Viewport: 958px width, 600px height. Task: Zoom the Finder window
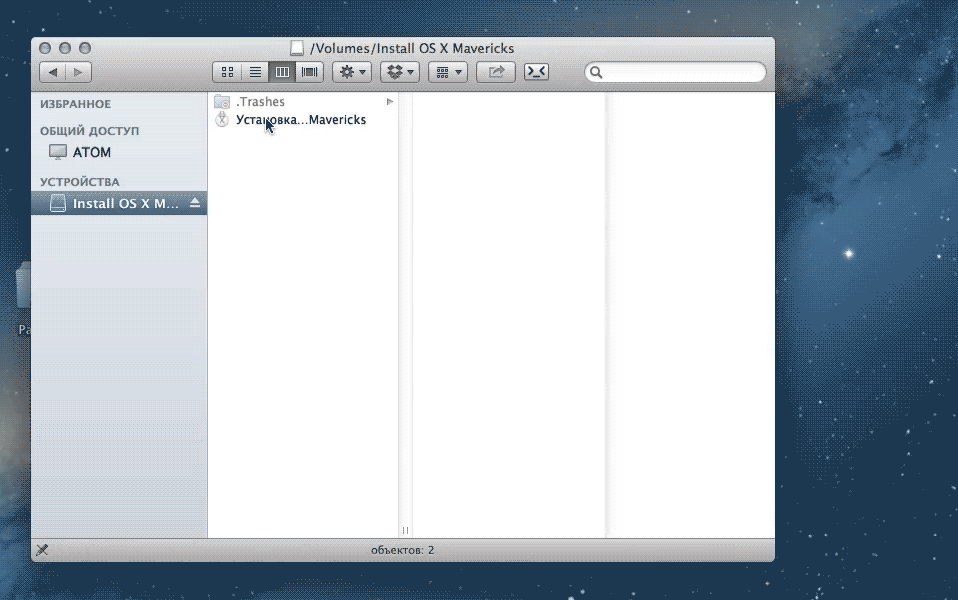pos(85,48)
